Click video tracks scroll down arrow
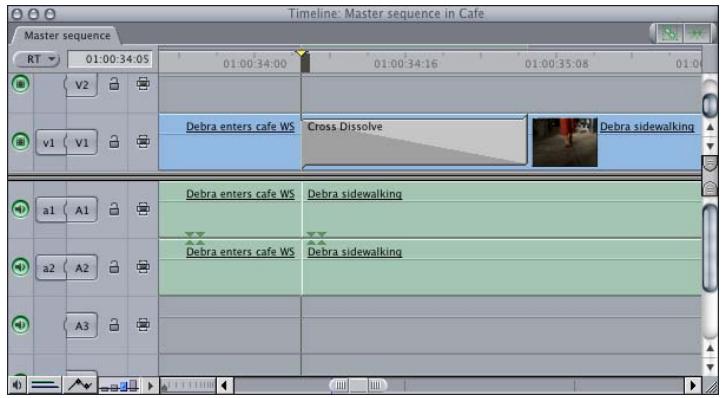This screenshot has height=398, width=723. click(x=710, y=146)
